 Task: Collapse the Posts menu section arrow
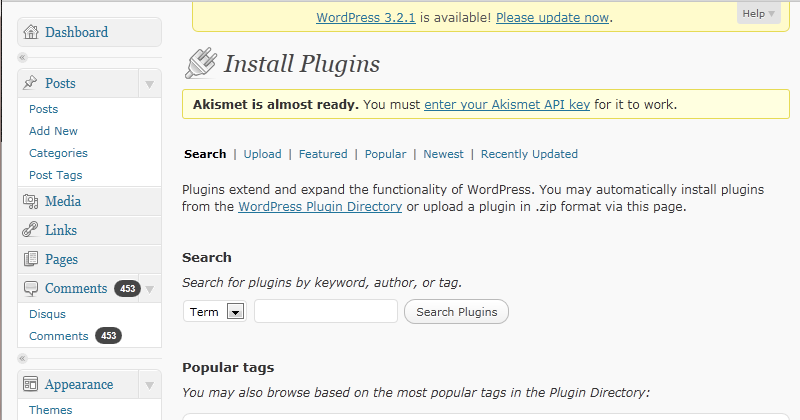[x=149, y=84]
